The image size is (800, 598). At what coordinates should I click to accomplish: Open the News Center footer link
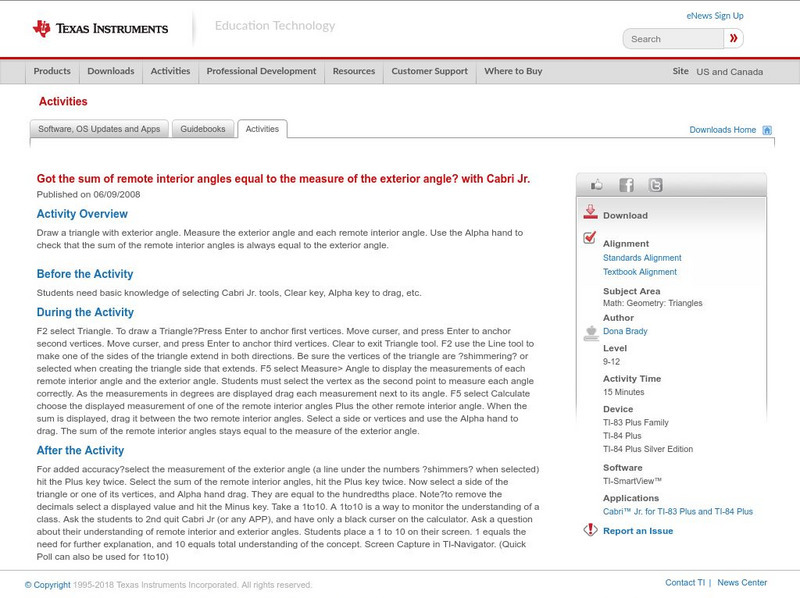tap(742, 582)
